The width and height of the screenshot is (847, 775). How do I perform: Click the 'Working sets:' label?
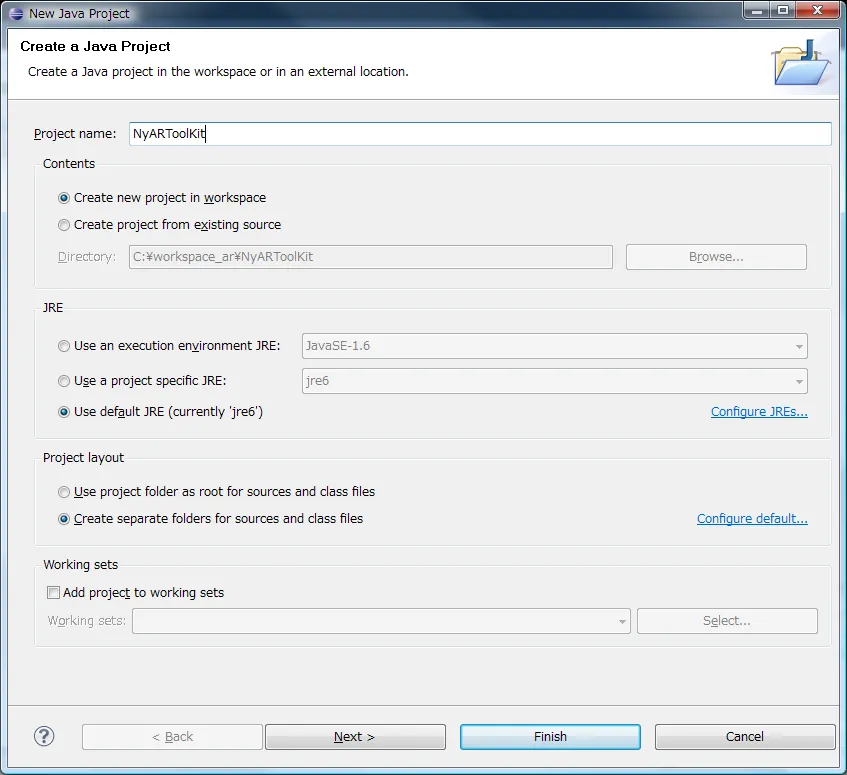(x=86, y=621)
